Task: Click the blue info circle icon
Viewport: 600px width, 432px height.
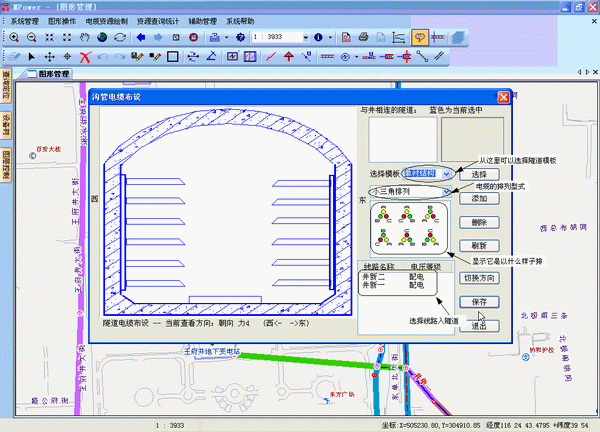Action: point(318,37)
